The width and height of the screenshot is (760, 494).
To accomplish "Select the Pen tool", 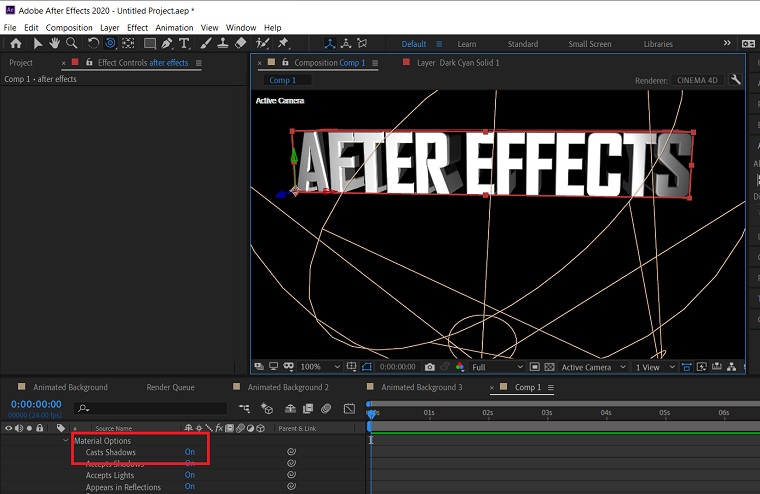I will (167, 44).
